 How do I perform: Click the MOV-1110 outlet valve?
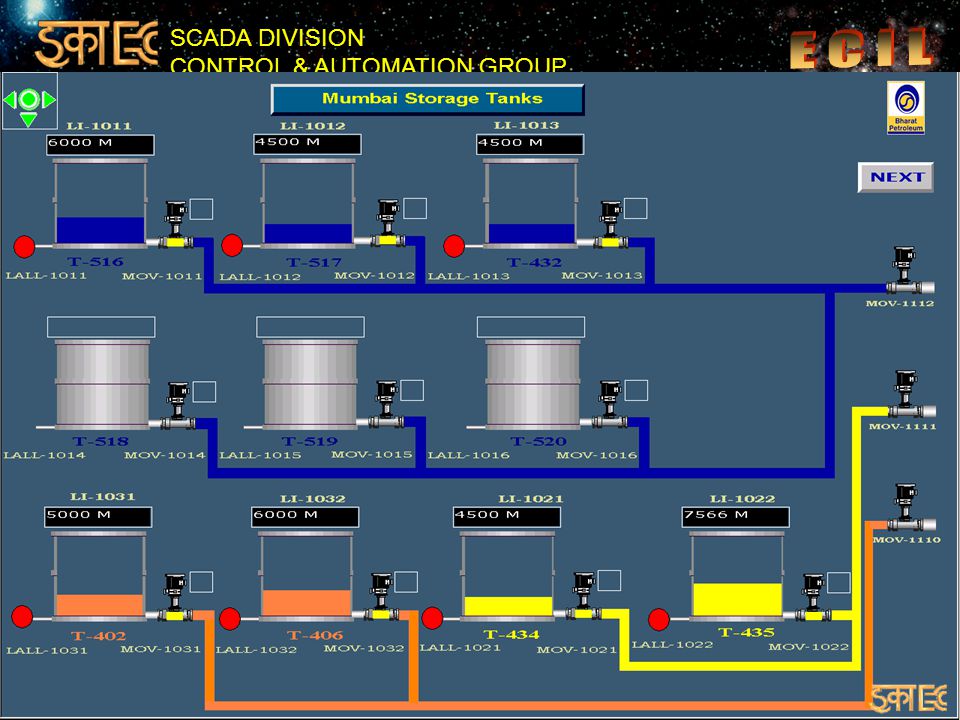[x=910, y=508]
